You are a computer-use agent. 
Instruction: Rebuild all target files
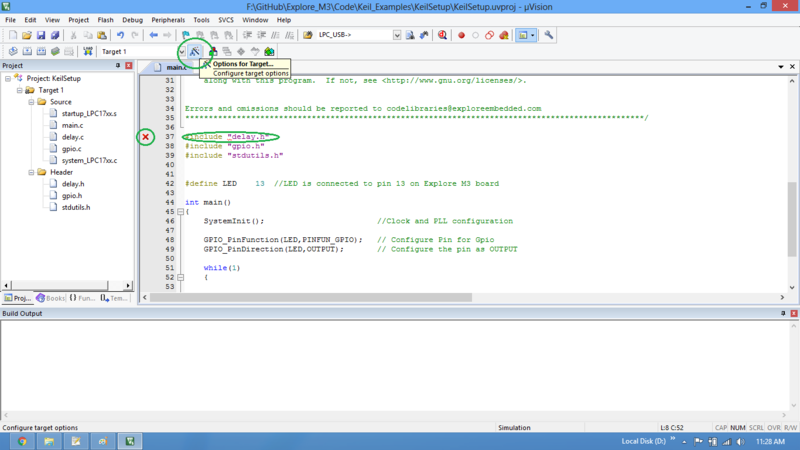[x=41, y=52]
